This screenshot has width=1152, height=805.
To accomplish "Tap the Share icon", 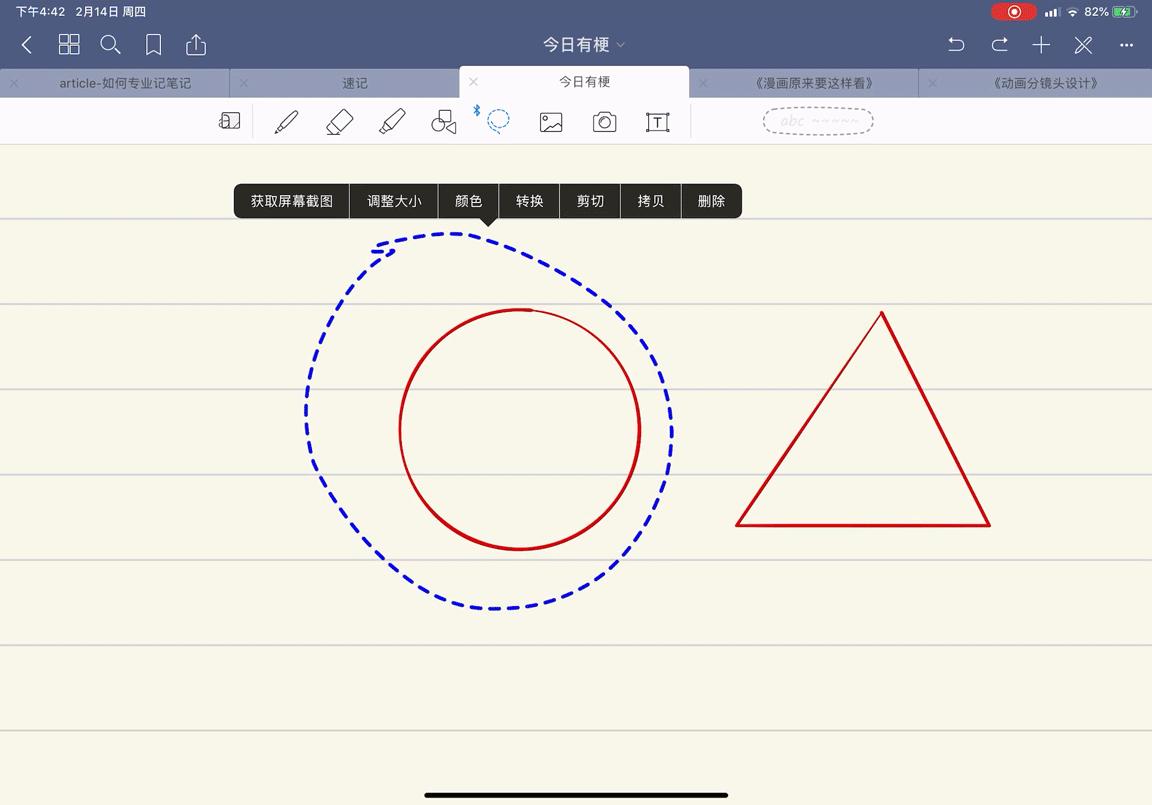I will 195,44.
